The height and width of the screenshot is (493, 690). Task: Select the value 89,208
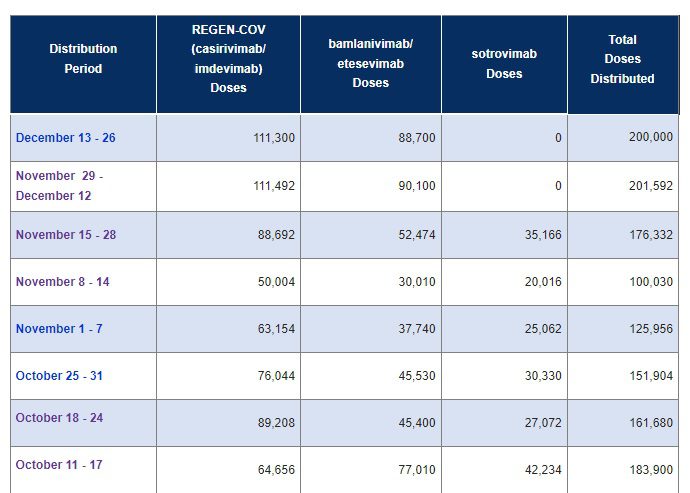click(276, 423)
